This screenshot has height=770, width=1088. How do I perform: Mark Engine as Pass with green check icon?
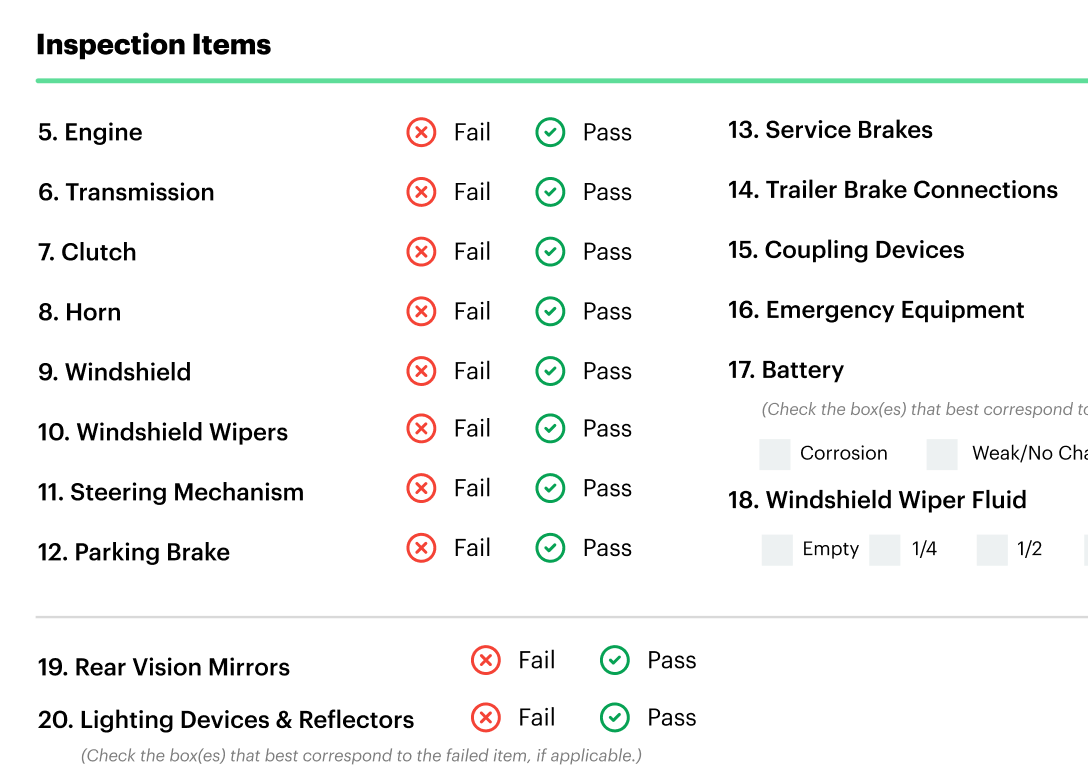pyautogui.click(x=550, y=132)
